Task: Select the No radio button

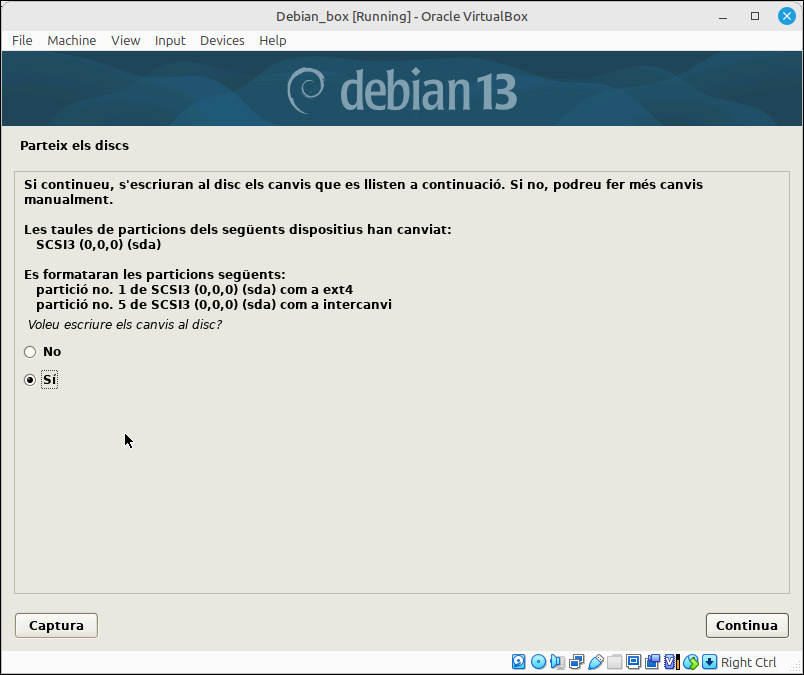Action: click(30, 352)
